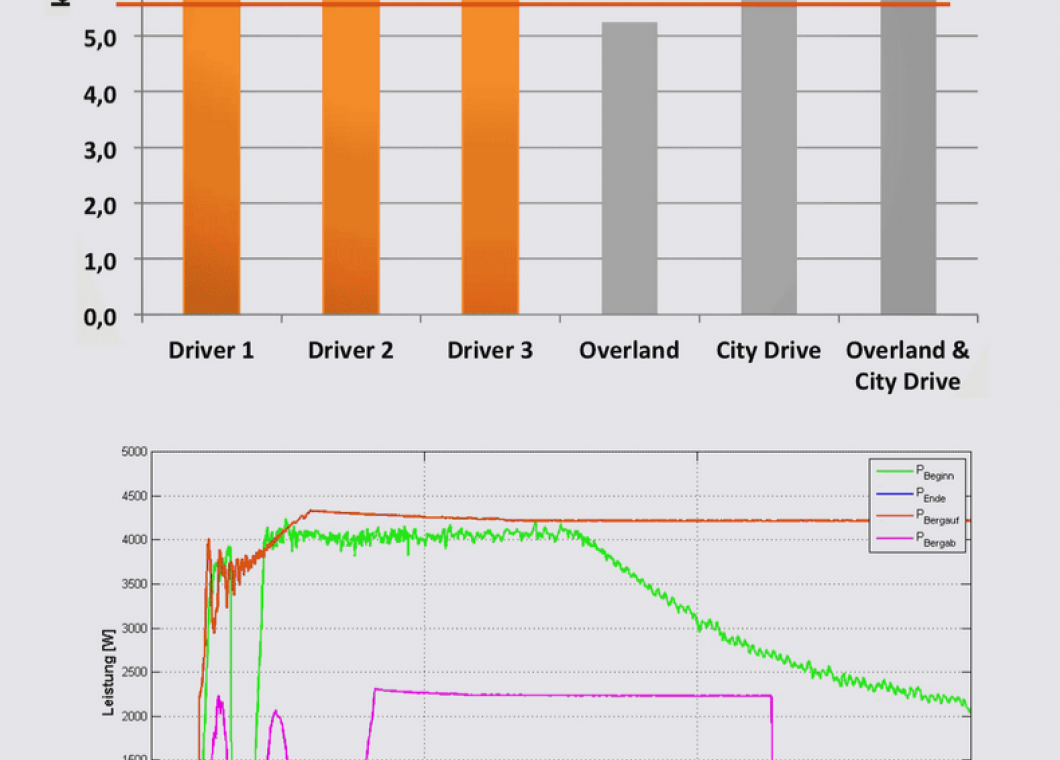Click the "Leistung [W]" axis title

108,672
